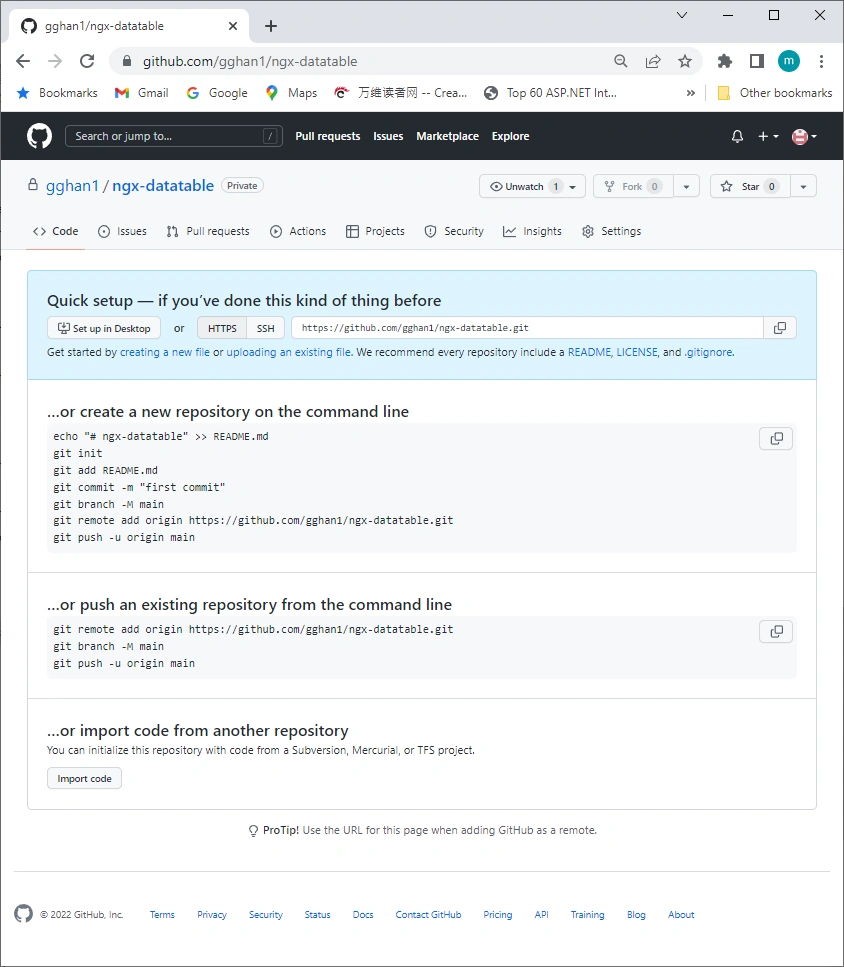Click the zoom magnifier icon in address bar

(621, 61)
